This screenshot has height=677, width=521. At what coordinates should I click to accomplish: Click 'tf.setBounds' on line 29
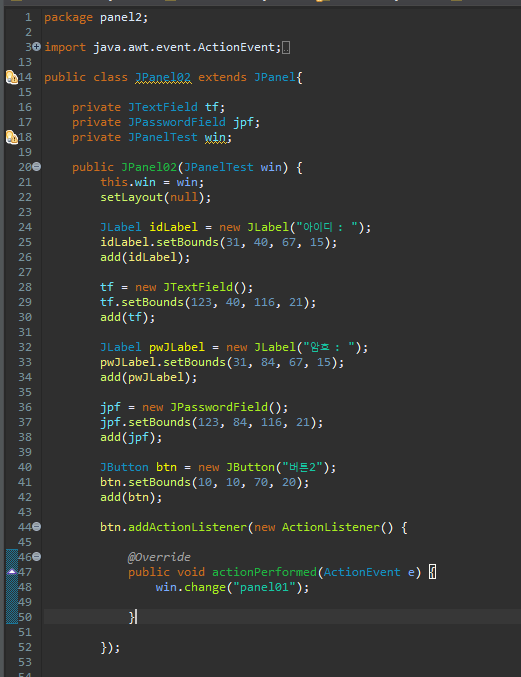(142, 302)
